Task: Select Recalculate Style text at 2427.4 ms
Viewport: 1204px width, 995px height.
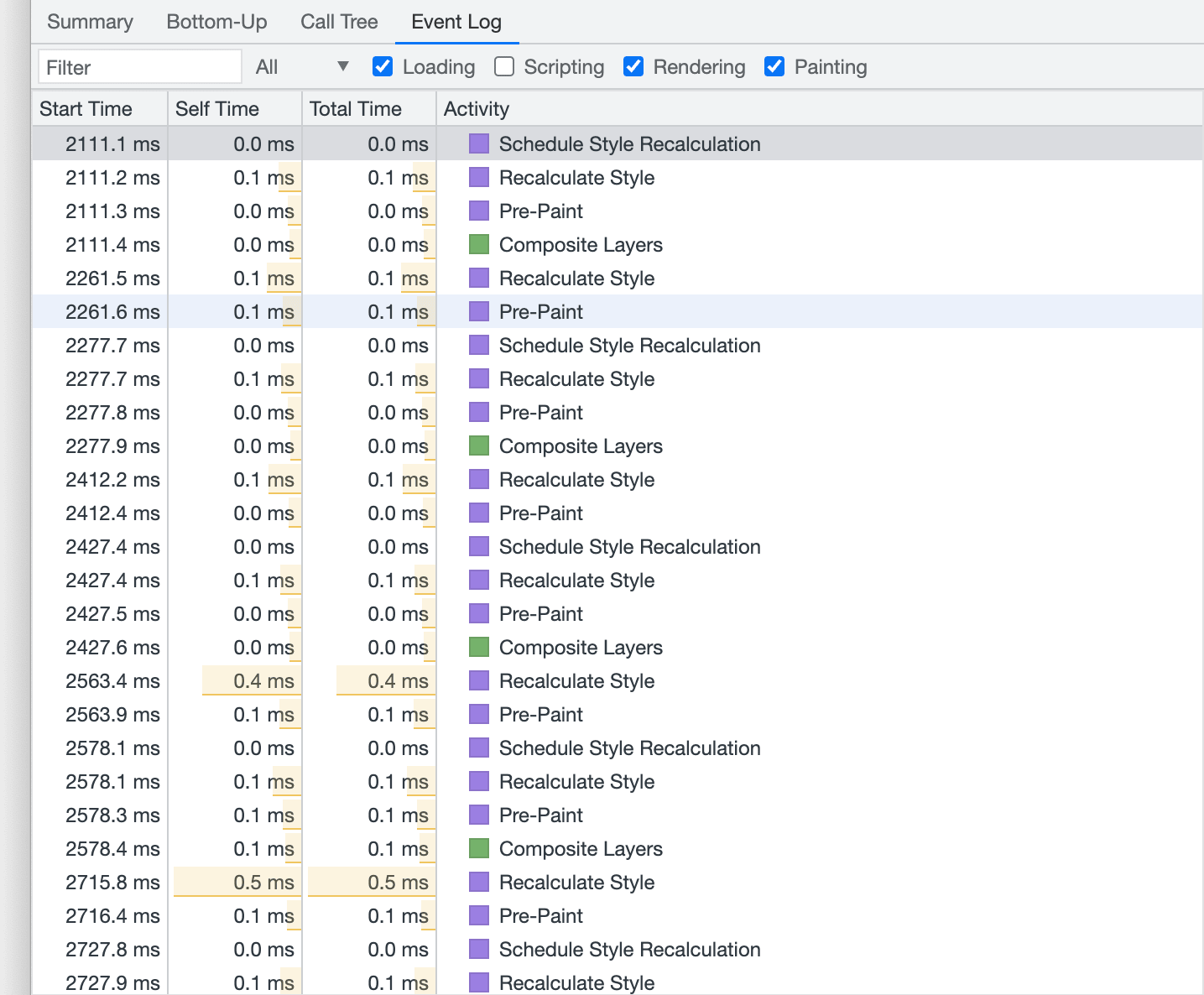Action: click(x=577, y=581)
